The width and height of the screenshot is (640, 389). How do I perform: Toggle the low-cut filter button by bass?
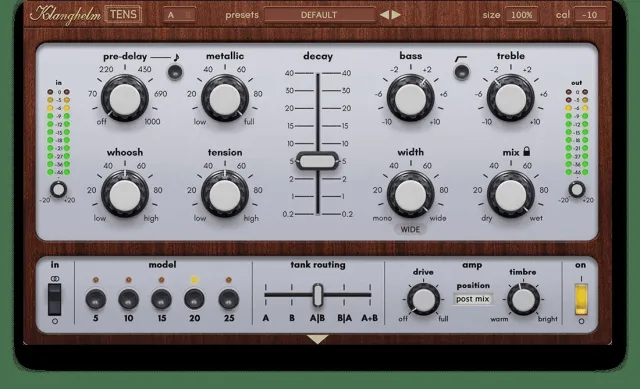(x=462, y=72)
